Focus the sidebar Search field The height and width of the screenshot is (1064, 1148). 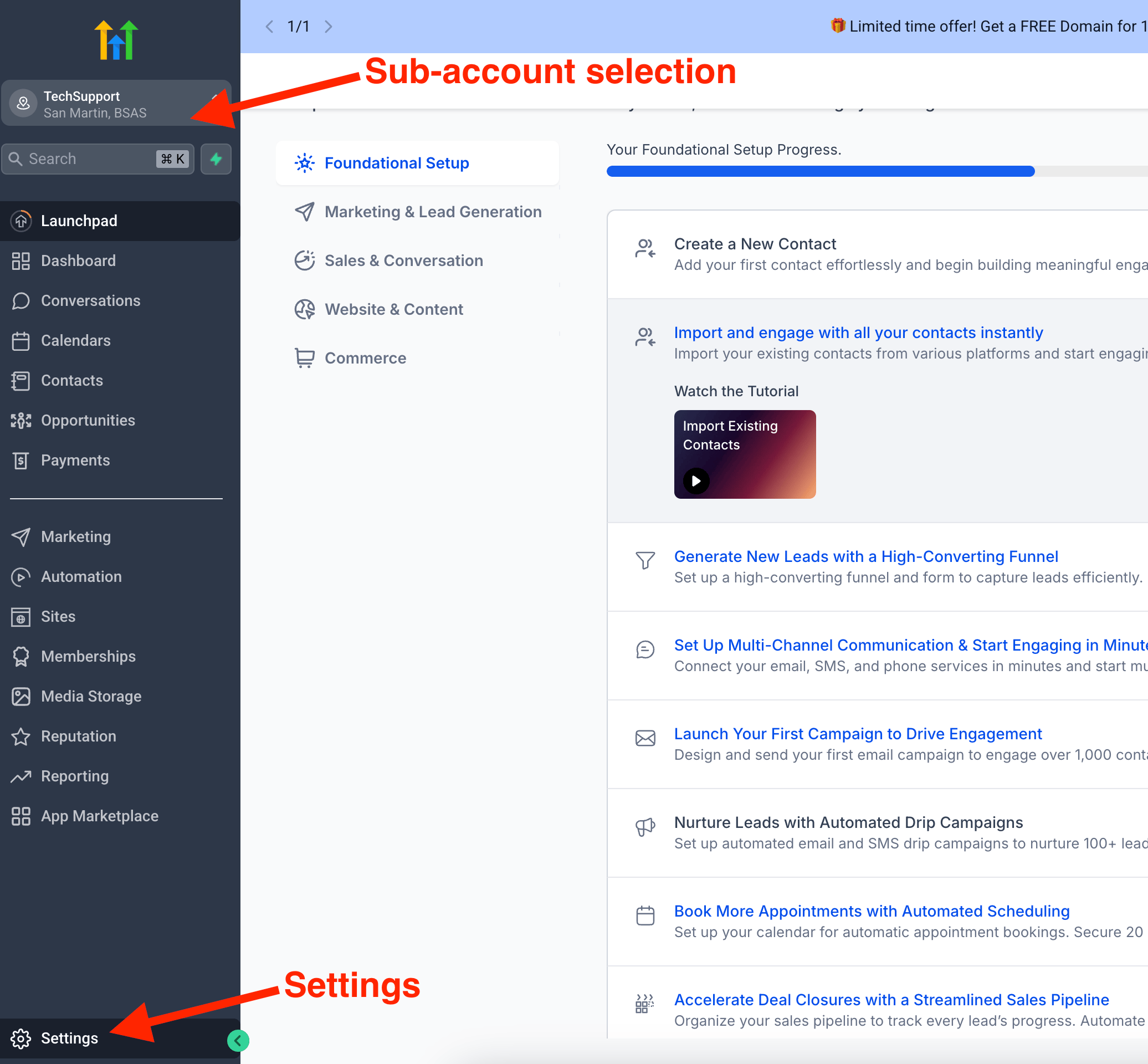pyautogui.click(x=98, y=159)
